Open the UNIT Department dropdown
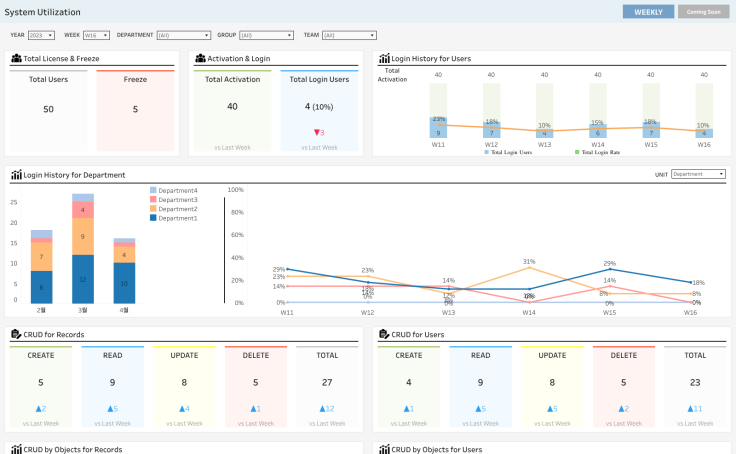736x454 pixels. 698,174
